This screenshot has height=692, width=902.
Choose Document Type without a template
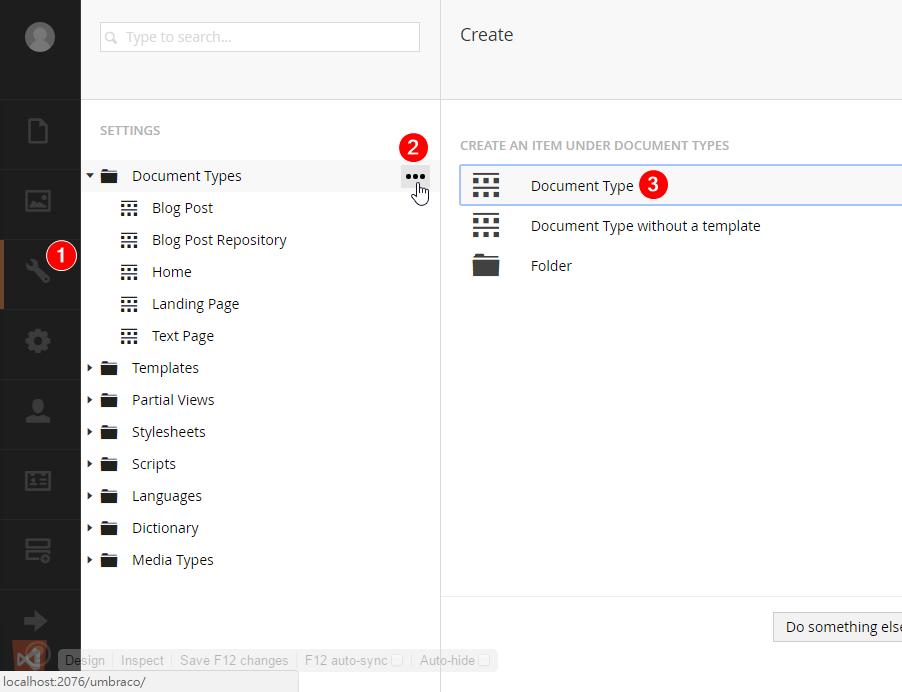(x=645, y=226)
